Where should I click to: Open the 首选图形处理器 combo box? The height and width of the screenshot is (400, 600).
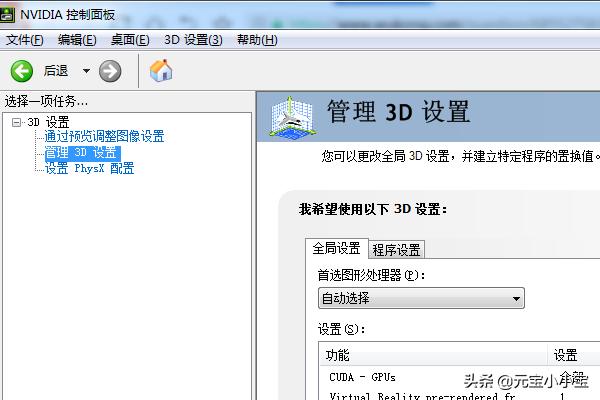(x=421, y=298)
